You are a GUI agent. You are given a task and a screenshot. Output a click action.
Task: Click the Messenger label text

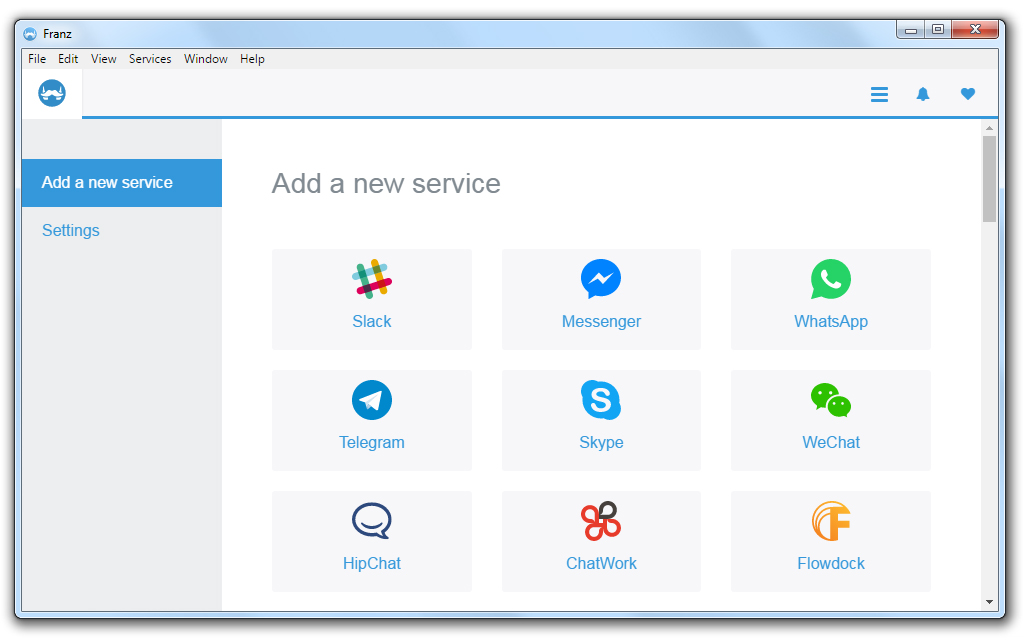pos(601,321)
